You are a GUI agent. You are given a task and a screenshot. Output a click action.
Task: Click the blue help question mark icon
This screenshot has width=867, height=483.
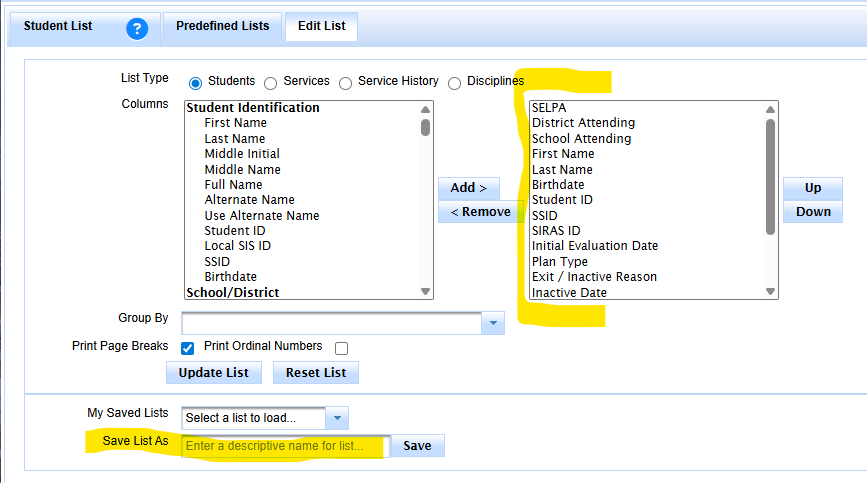coord(137,28)
